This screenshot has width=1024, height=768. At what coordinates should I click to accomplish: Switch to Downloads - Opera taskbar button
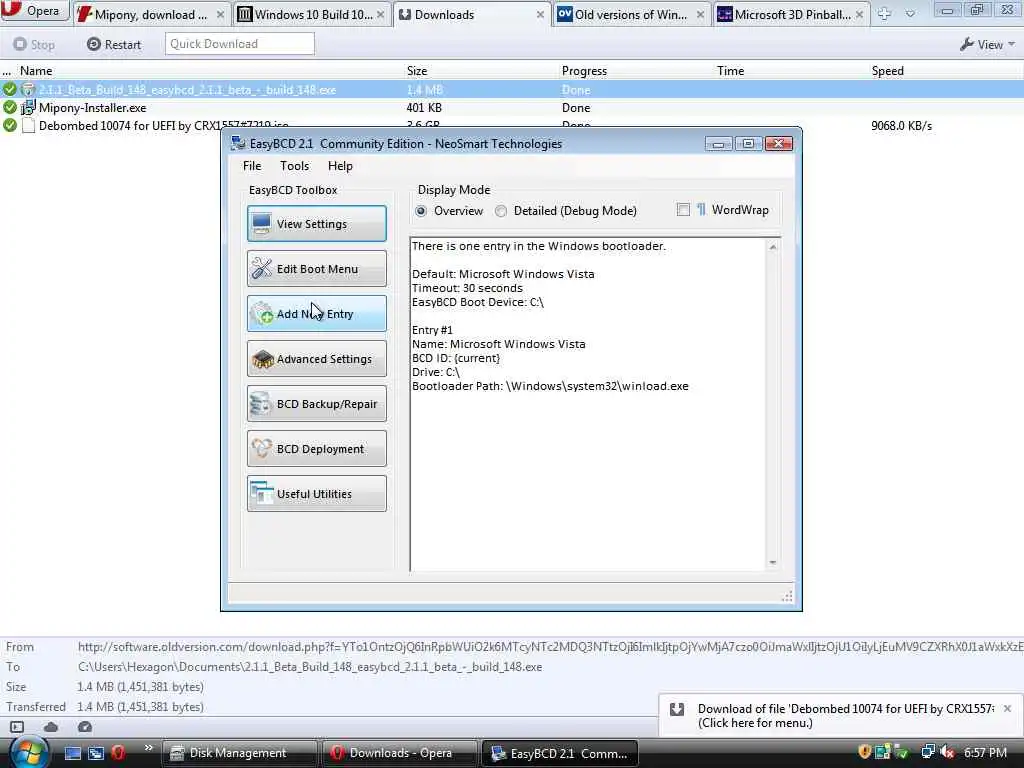(400, 753)
